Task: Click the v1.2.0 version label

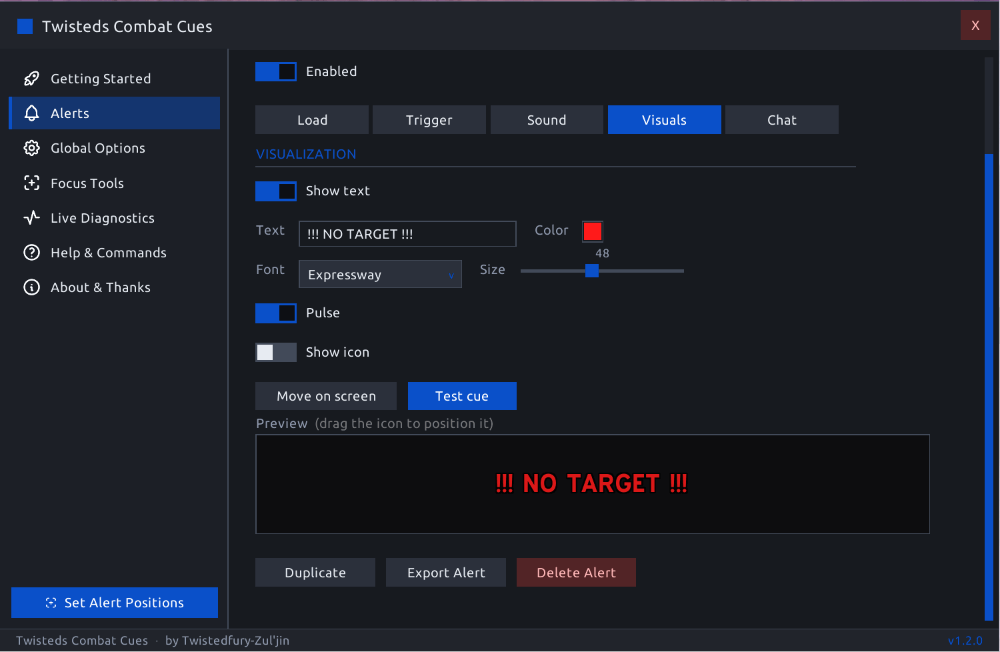Action: coord(965,641)
